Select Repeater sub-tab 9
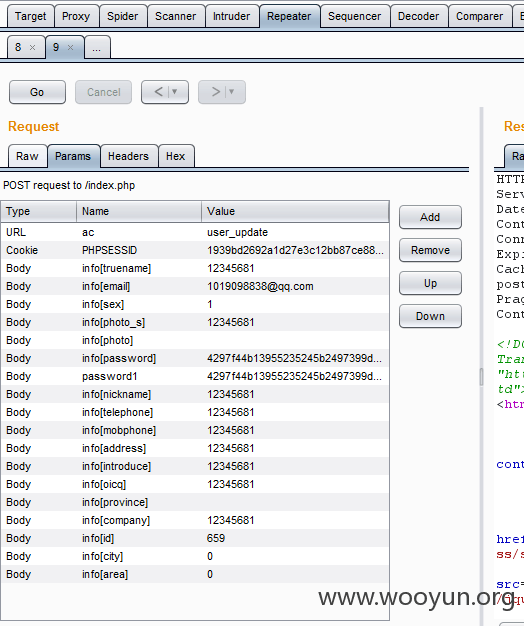 pyautogui.click(x=56, y=48)
